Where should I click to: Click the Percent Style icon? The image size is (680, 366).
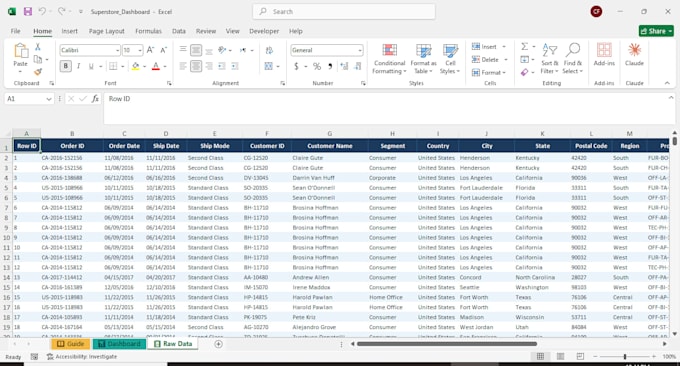coord(317,66)
